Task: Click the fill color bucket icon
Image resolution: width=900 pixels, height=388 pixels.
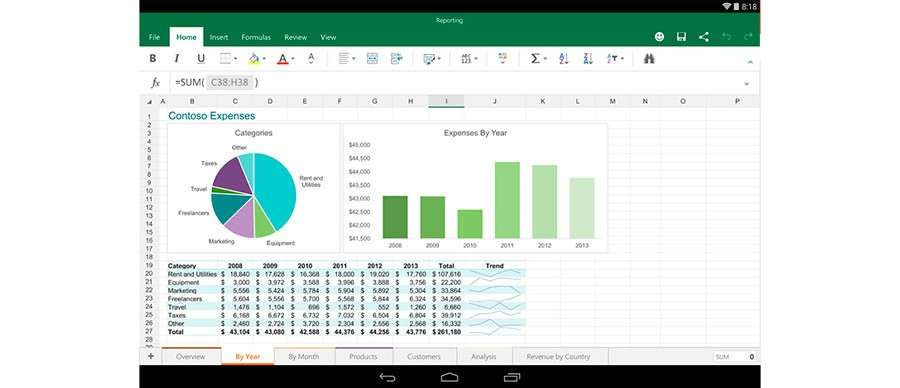Action: click(254, 59)
